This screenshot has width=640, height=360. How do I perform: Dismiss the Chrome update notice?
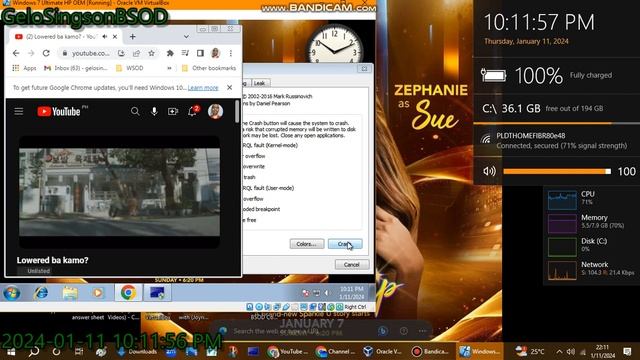(x=229, y=87)
